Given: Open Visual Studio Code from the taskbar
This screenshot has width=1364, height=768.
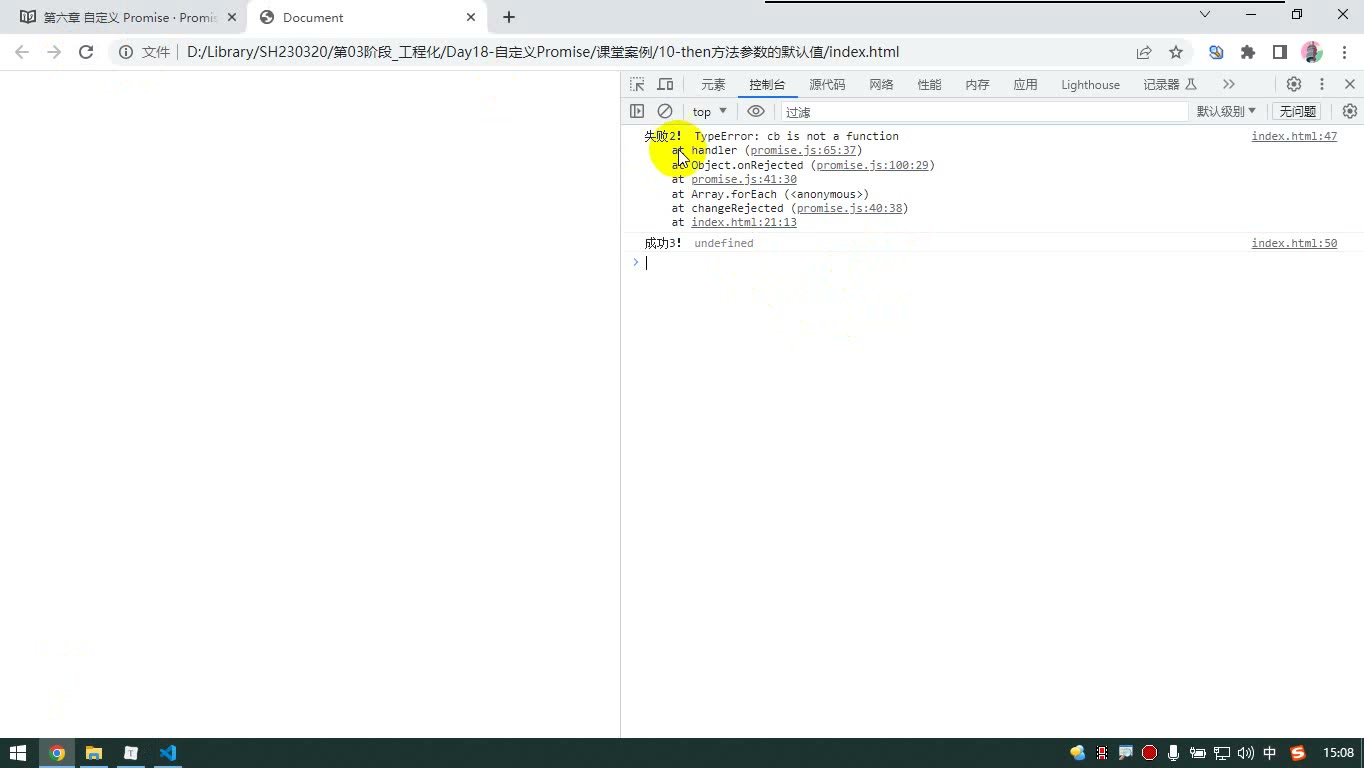Looking at the screenshot, I should coord(167,753).
